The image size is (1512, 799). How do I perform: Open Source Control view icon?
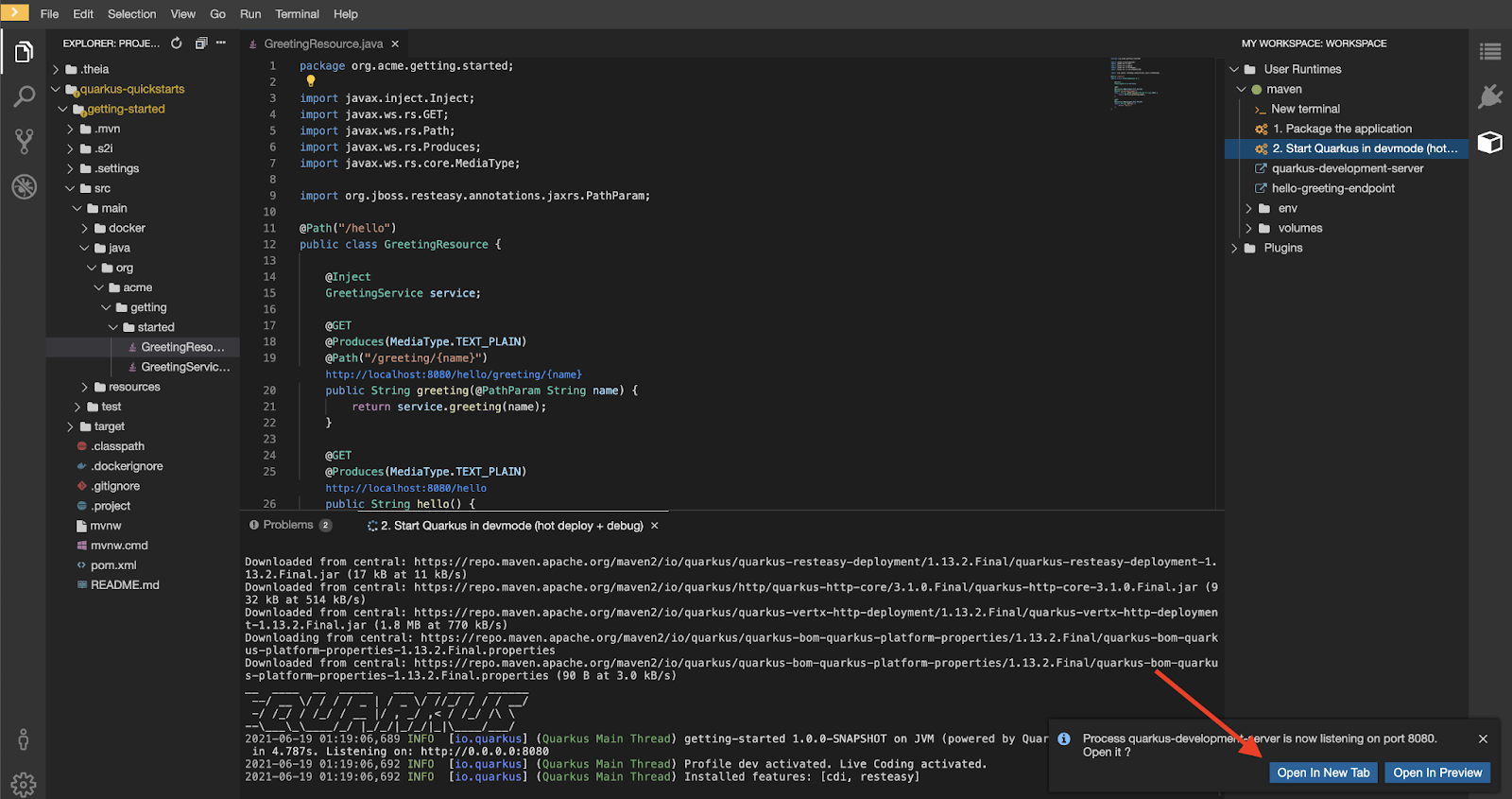coord(24,142)
